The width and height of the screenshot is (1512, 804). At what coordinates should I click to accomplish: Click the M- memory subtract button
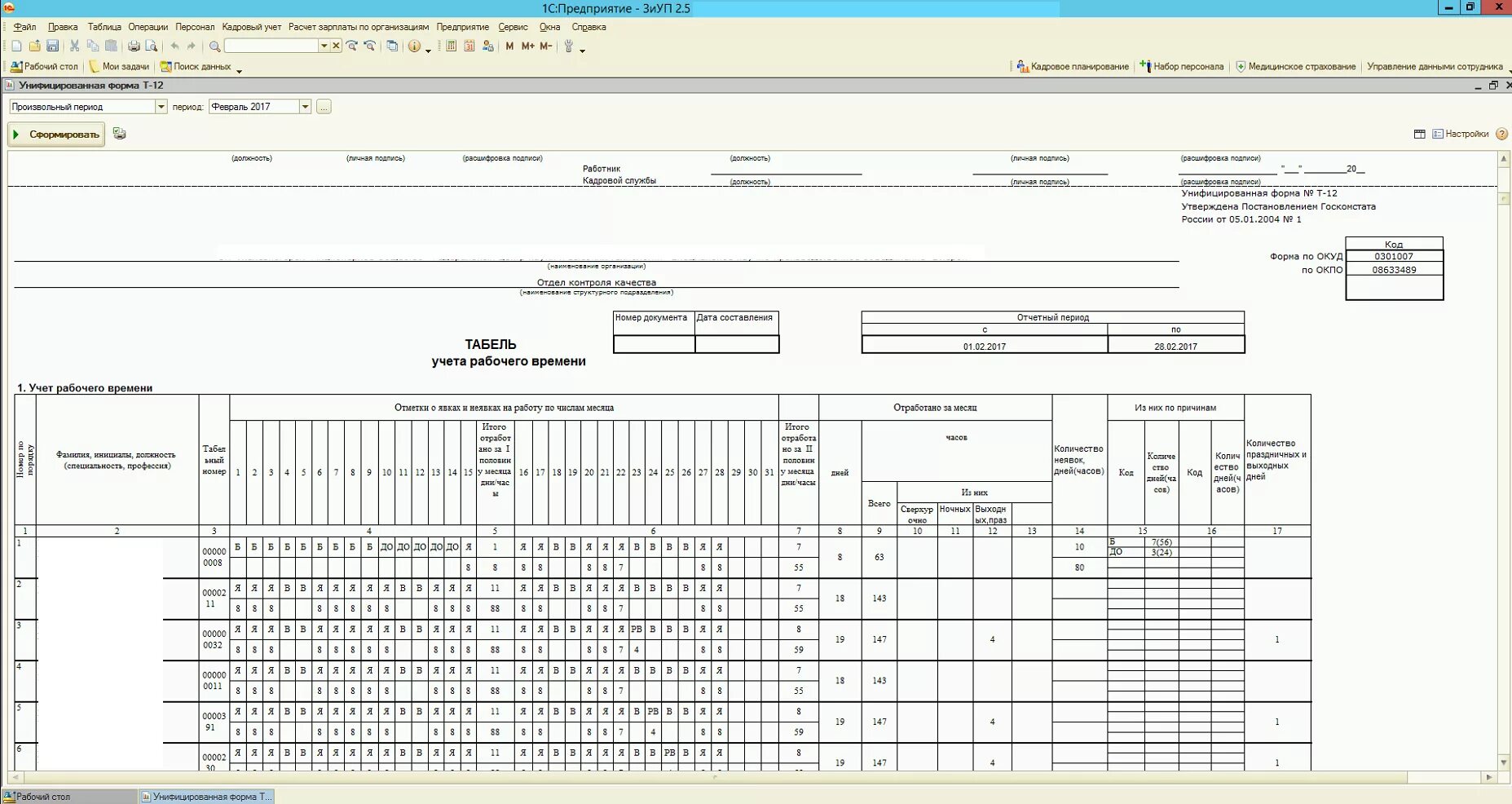(545, 46)
